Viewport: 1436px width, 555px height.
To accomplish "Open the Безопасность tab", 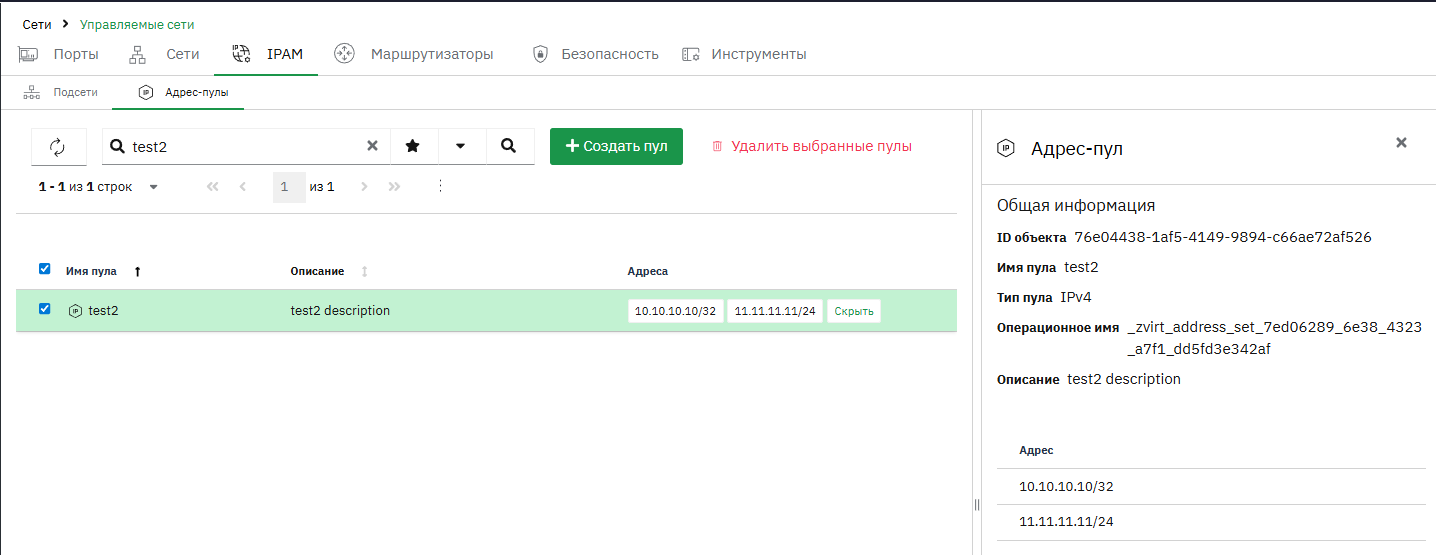I will [x=595, y=54].
